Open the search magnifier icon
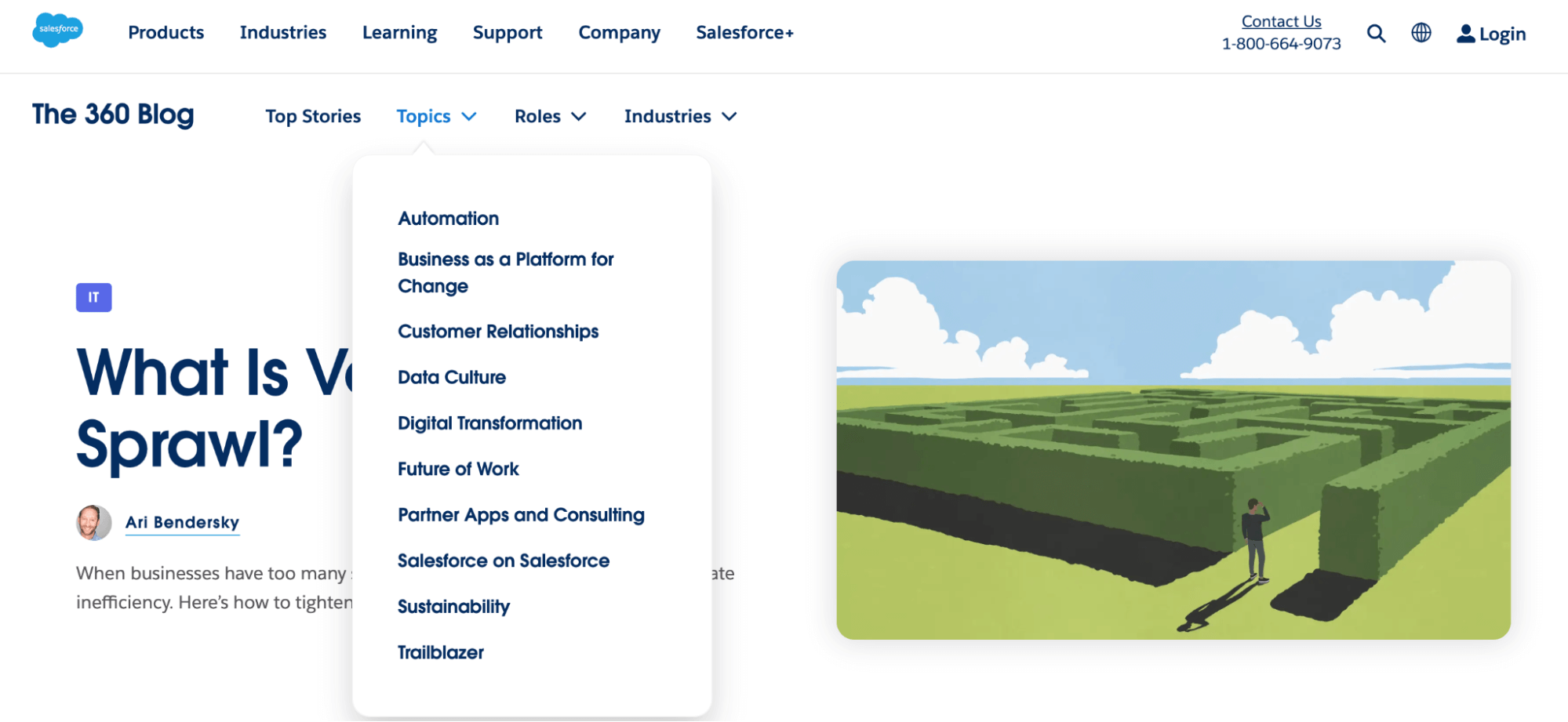Image resolution: width=1568 pixels, height=722 pixels. coord(1376,33)
